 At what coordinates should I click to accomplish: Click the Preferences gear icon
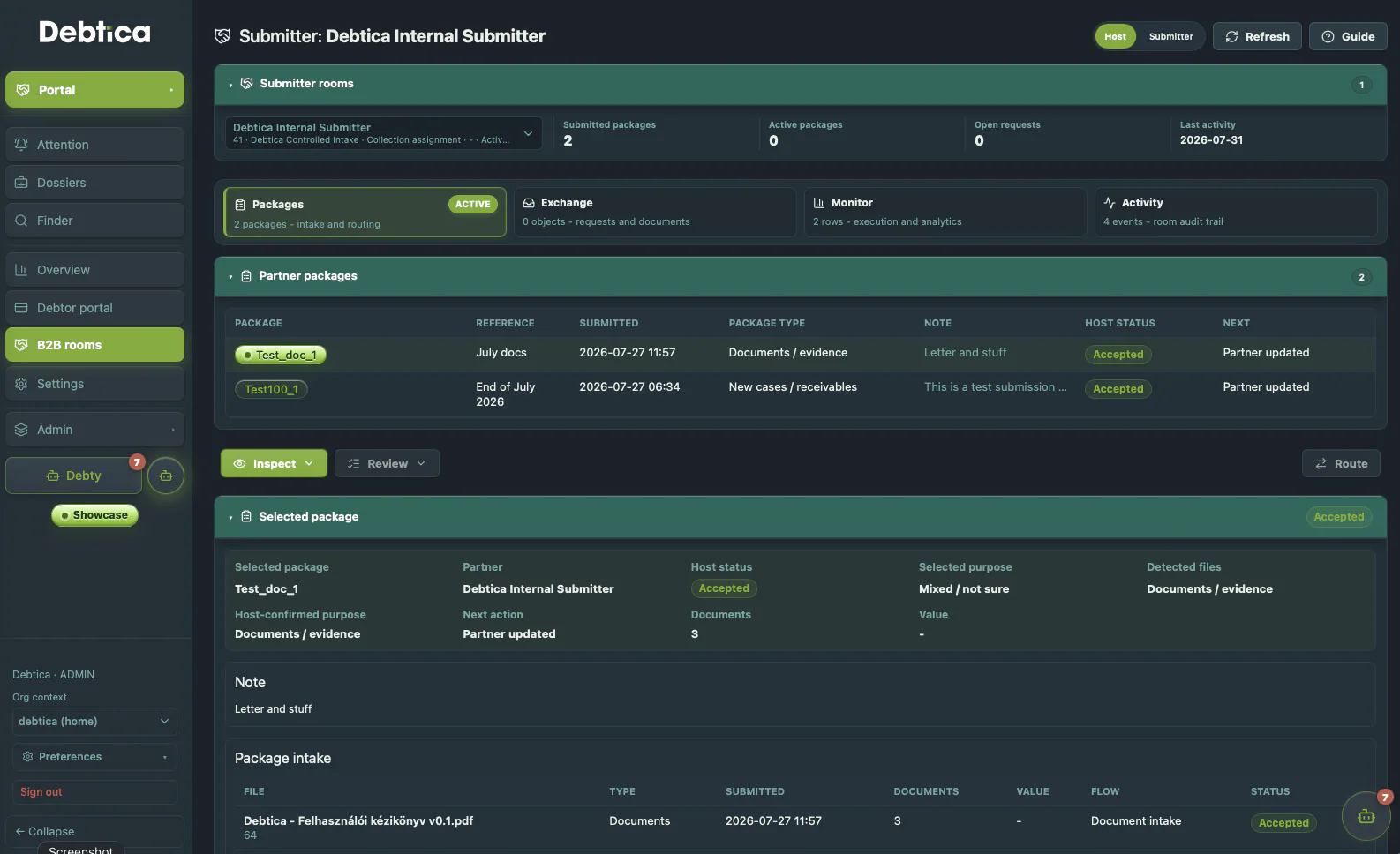[x=27, y=757]
